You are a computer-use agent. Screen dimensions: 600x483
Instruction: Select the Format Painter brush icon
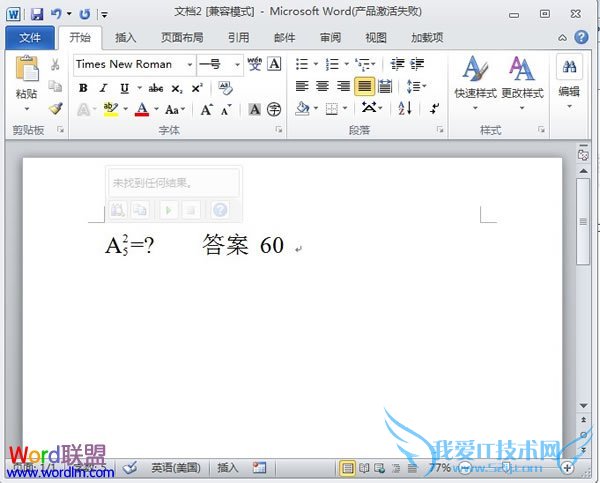(55, 108)
